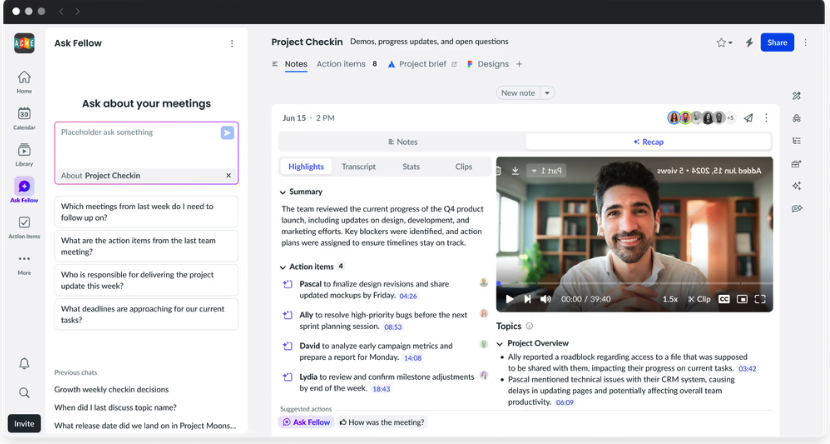Check off Lydia's action item
This screenshot has width=830, height=444.
(x=287, y=377)
